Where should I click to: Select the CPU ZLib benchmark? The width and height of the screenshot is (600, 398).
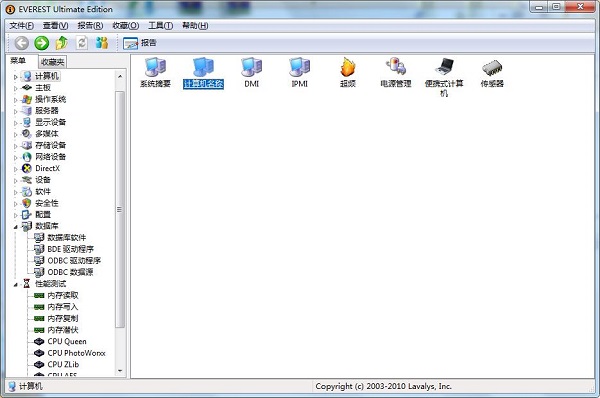point(63,364)
